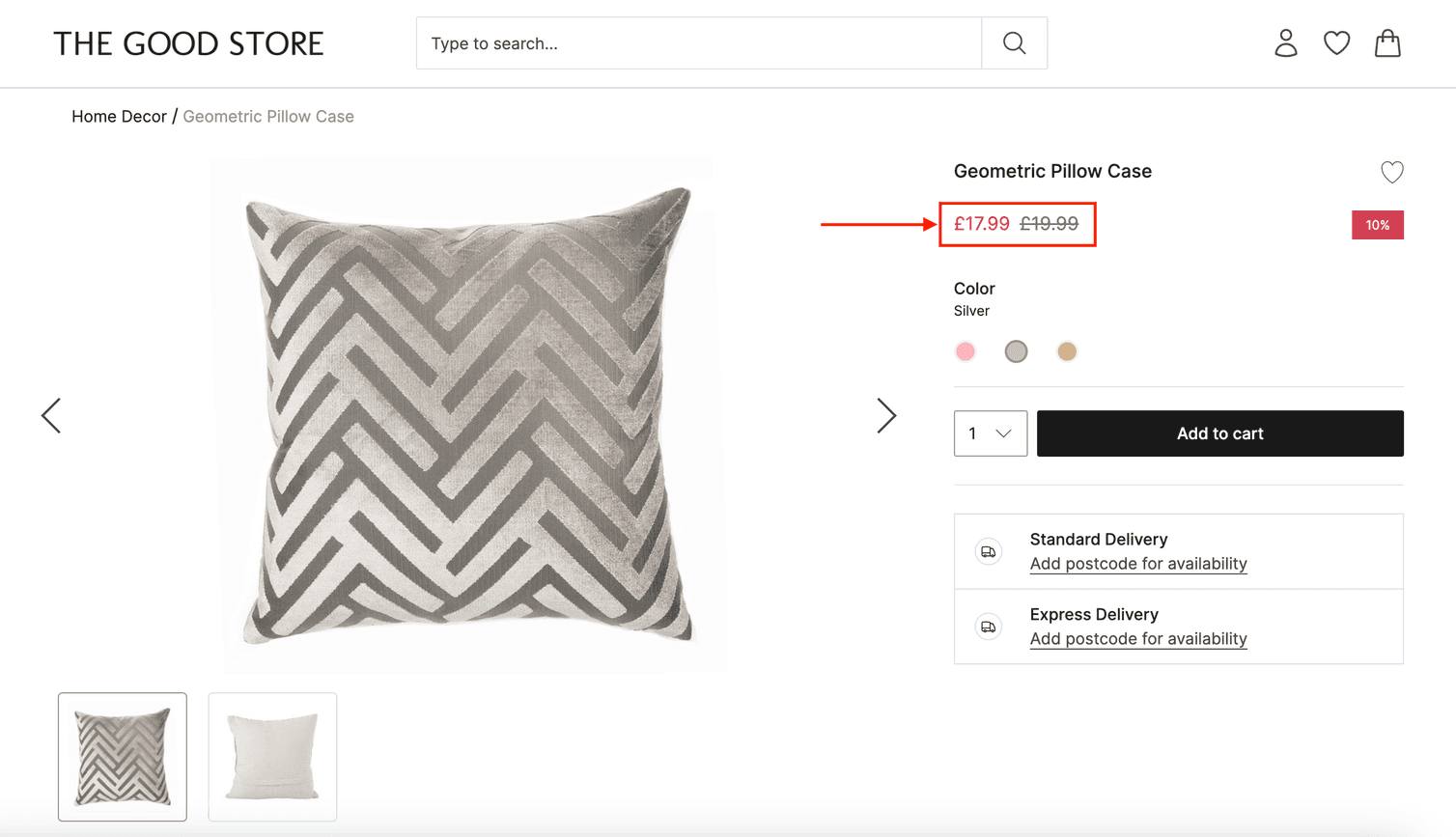View wishlist using the heart icon in header
Image resolution: width=1456 pixels, height=837 pixels.
tap(1336, 42)
